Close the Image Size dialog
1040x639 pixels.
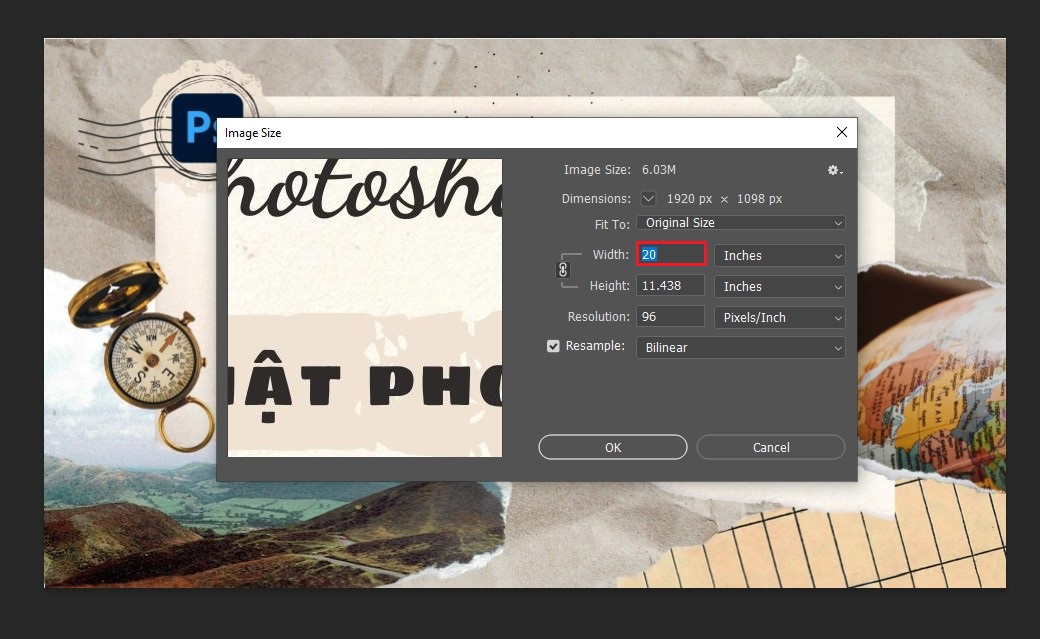point(842,132)
